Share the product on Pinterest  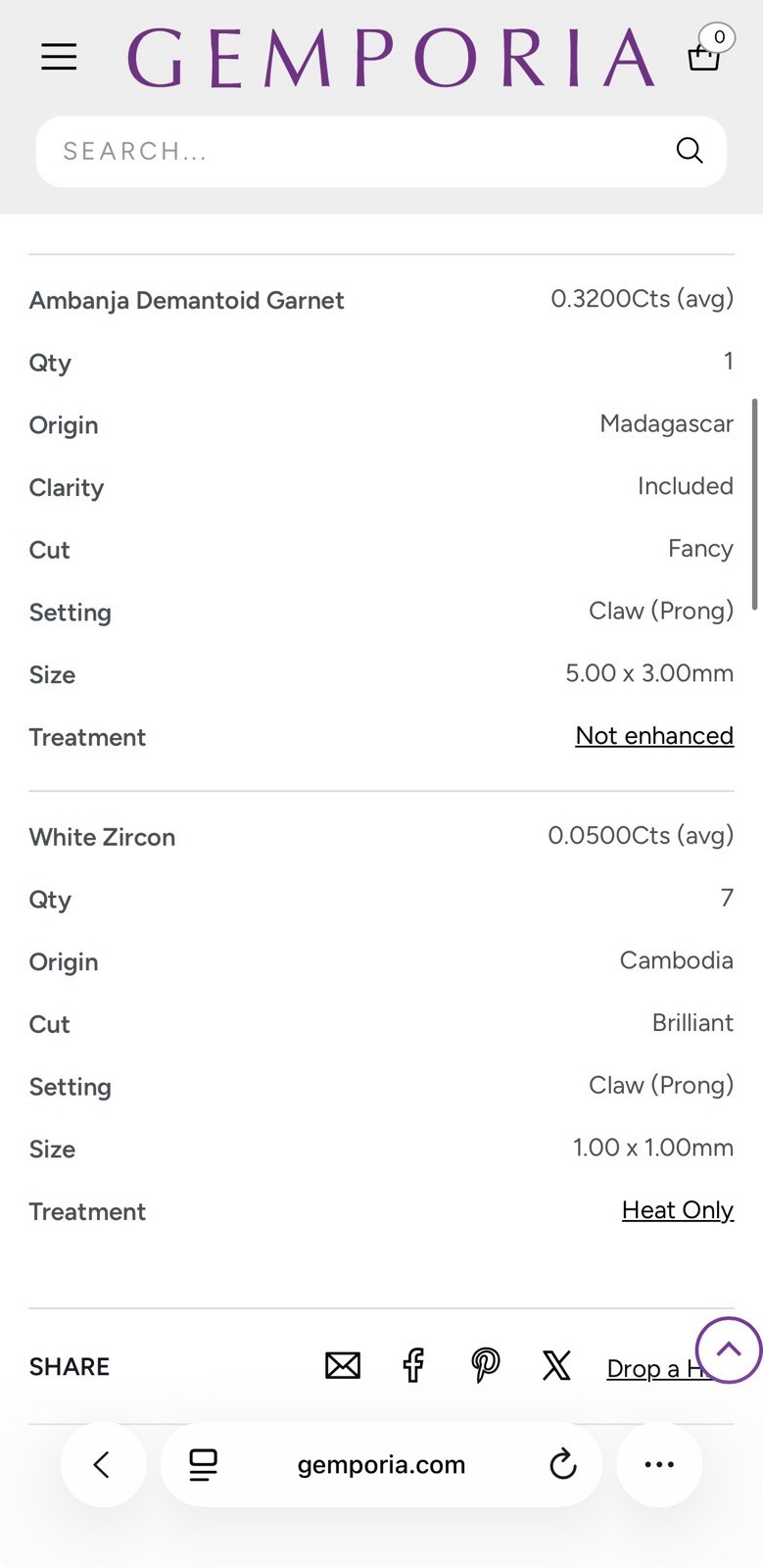pyautogui.click(x=486, y=1365)
